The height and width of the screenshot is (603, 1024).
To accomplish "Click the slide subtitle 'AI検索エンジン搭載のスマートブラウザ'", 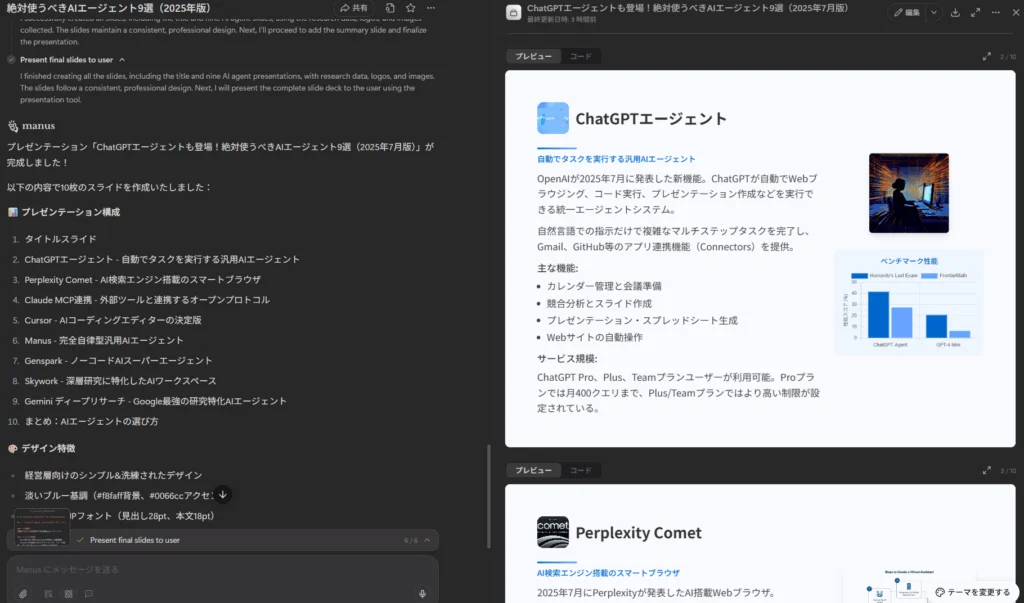I will 608,573.
